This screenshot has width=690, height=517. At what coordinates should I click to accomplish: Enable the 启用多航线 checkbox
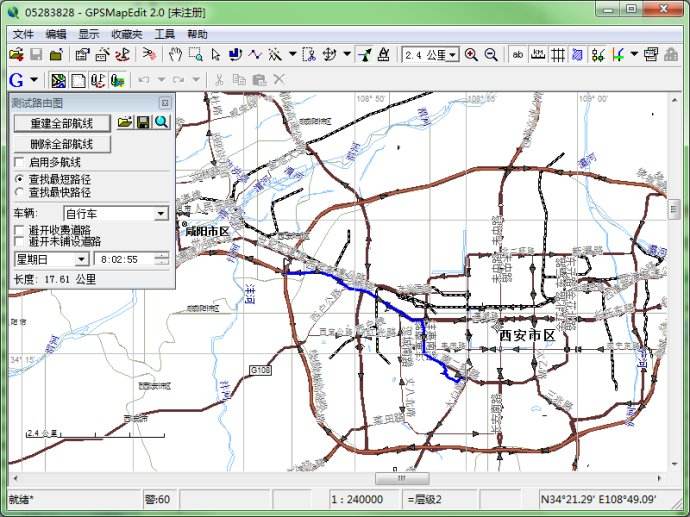pyautogui.click(x=20, y=162)
